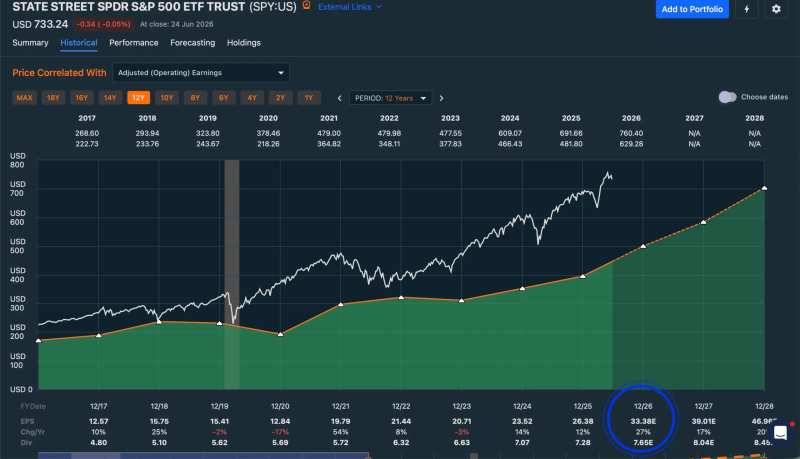This screenshot has width=800, height=459.
Task: Switch to the Summary tab
Action: [30, 43]
